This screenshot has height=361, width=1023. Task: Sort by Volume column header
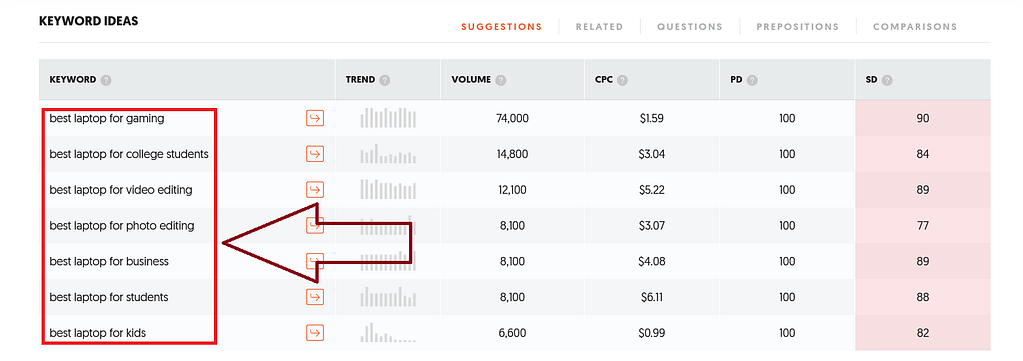click(470, 80)
